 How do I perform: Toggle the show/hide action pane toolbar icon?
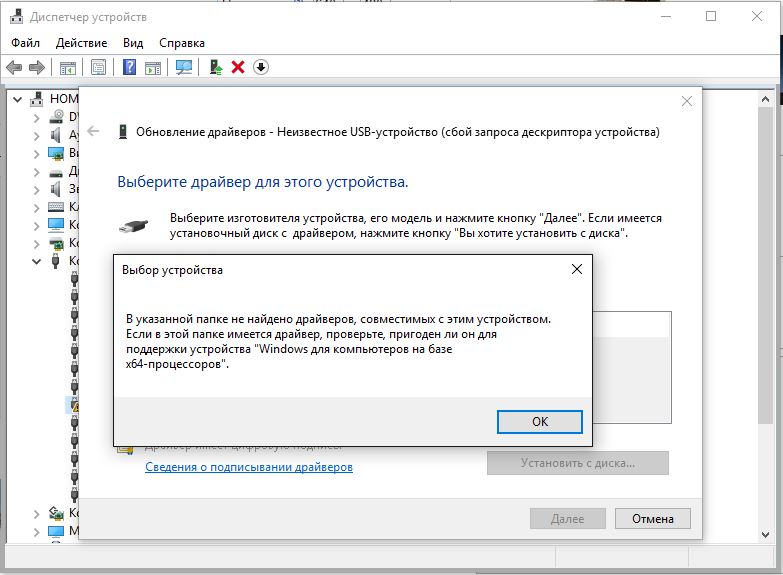pos(153,67)
